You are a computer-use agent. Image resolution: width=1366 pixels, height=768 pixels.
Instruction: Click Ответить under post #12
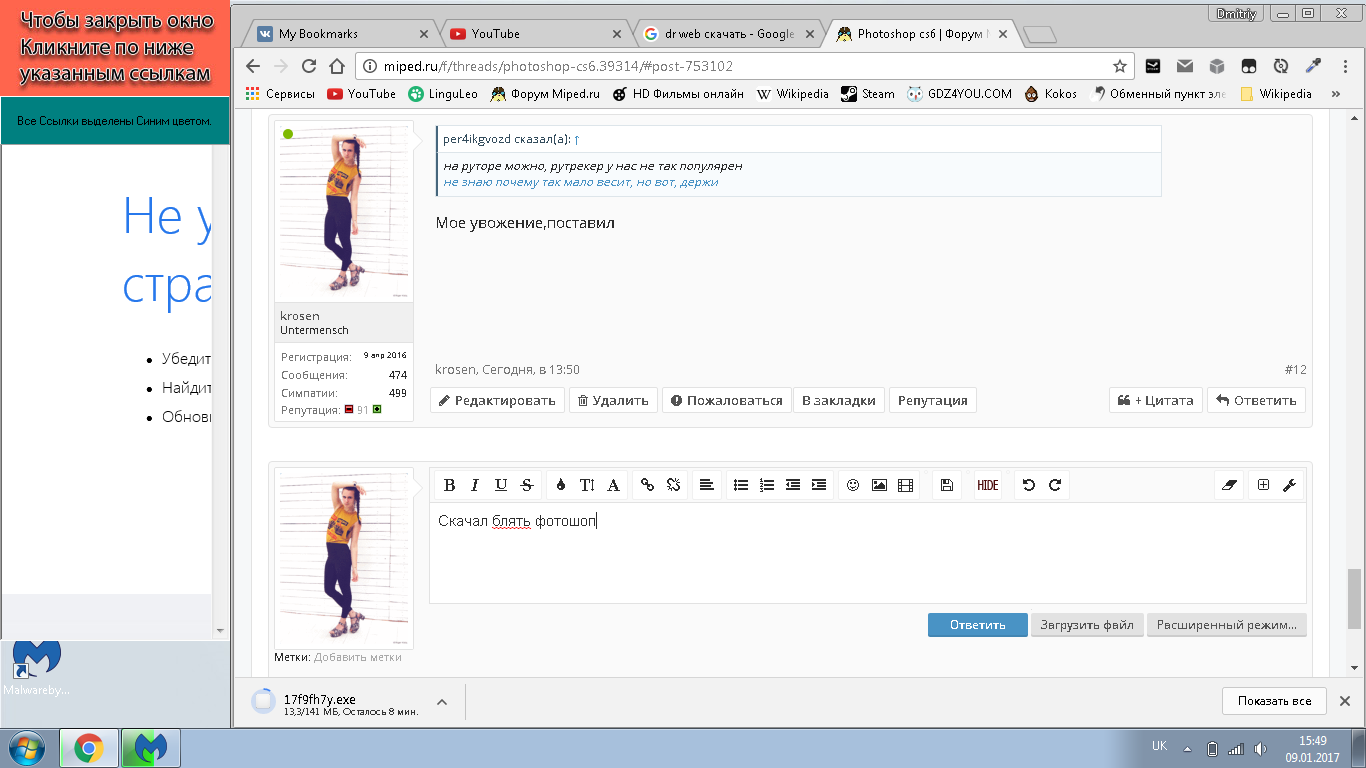(1256, 400)
